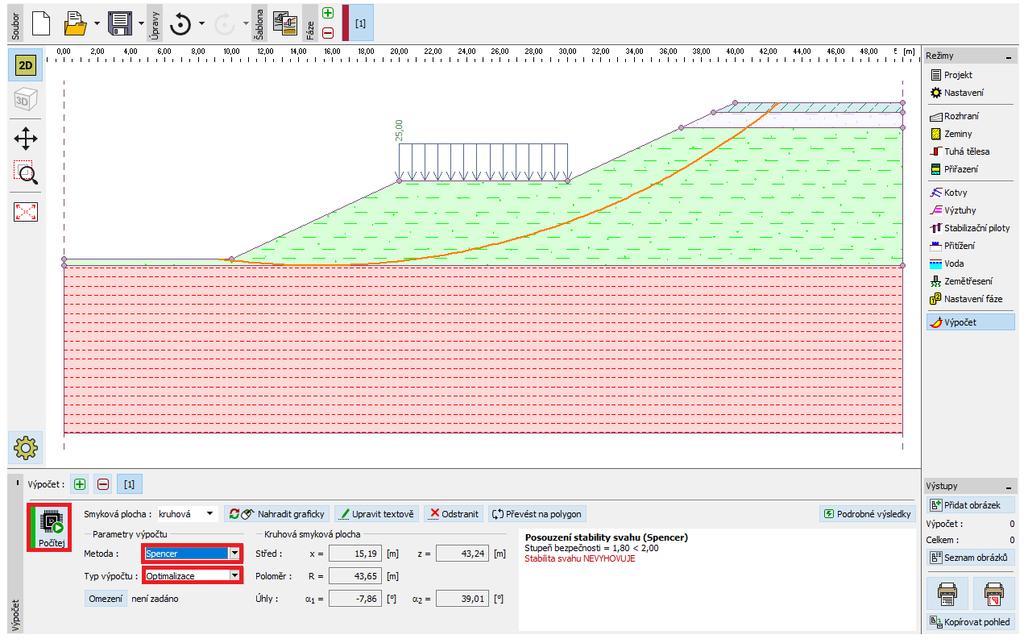Create a new file with blank page icon
The width and height of the screenshot is (1024, 643).
(41, 24)
